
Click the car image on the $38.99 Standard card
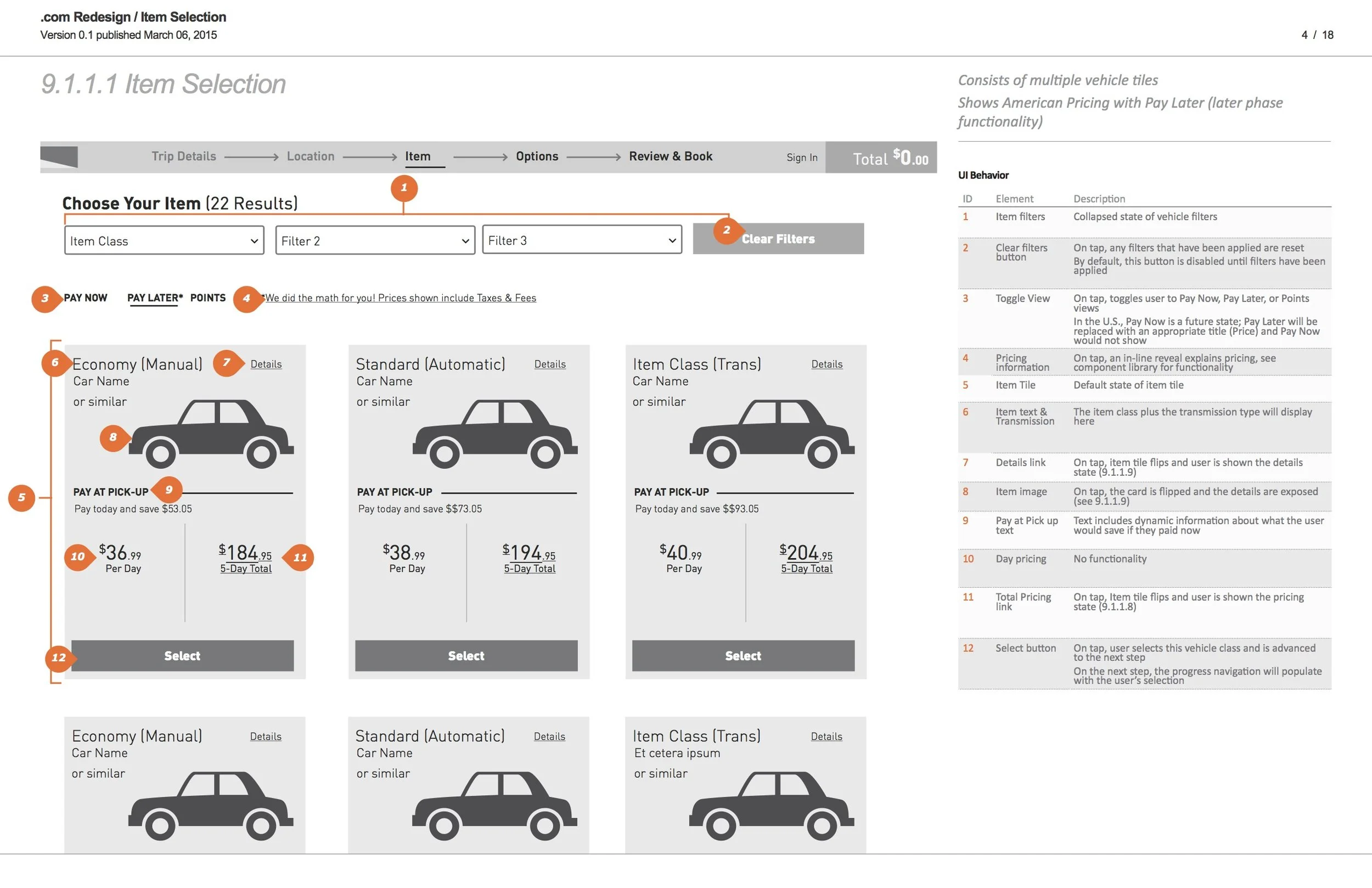(x=495, y=434)
